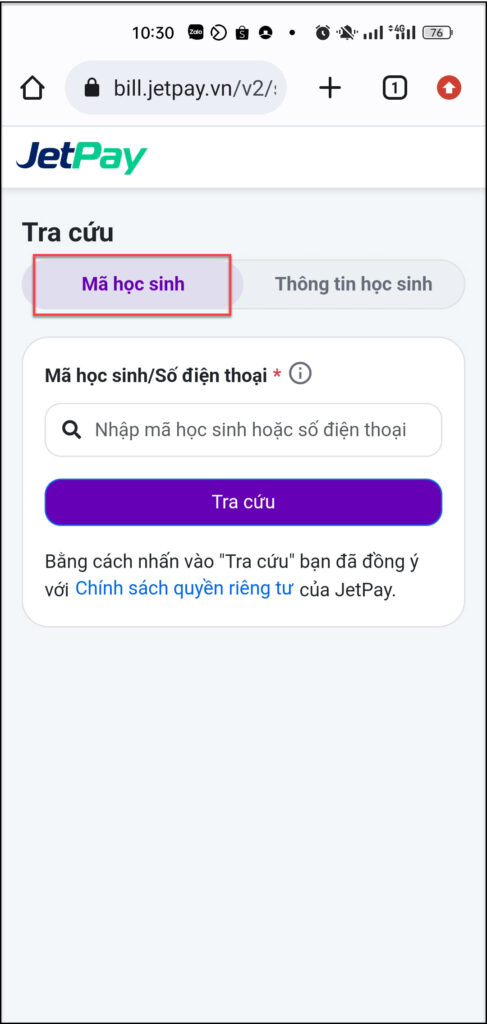Tap the lock icon in address bar
487x1024 pixels.
[x=93, y=88]
